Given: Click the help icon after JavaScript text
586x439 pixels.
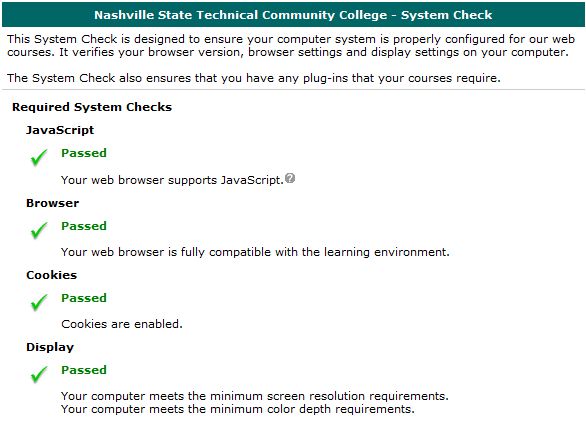Looking at the screenshot, I should (x=290, y=178).
